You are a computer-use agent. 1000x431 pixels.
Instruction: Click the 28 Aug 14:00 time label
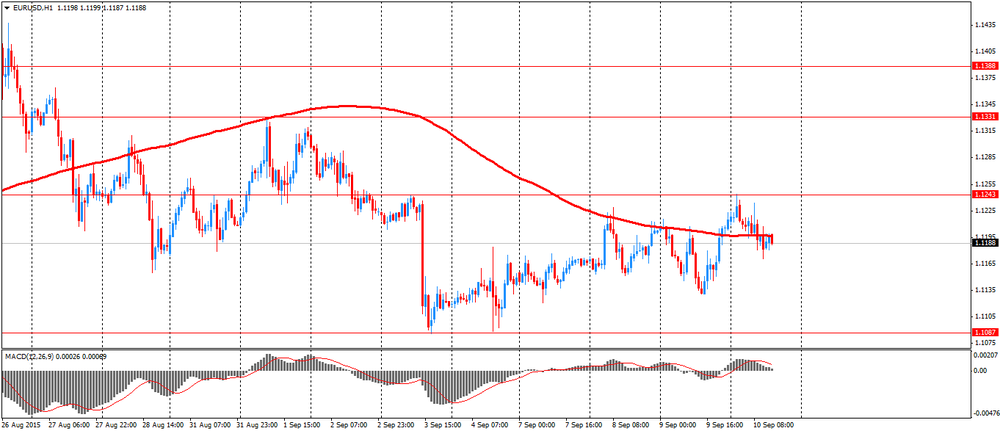163,424
